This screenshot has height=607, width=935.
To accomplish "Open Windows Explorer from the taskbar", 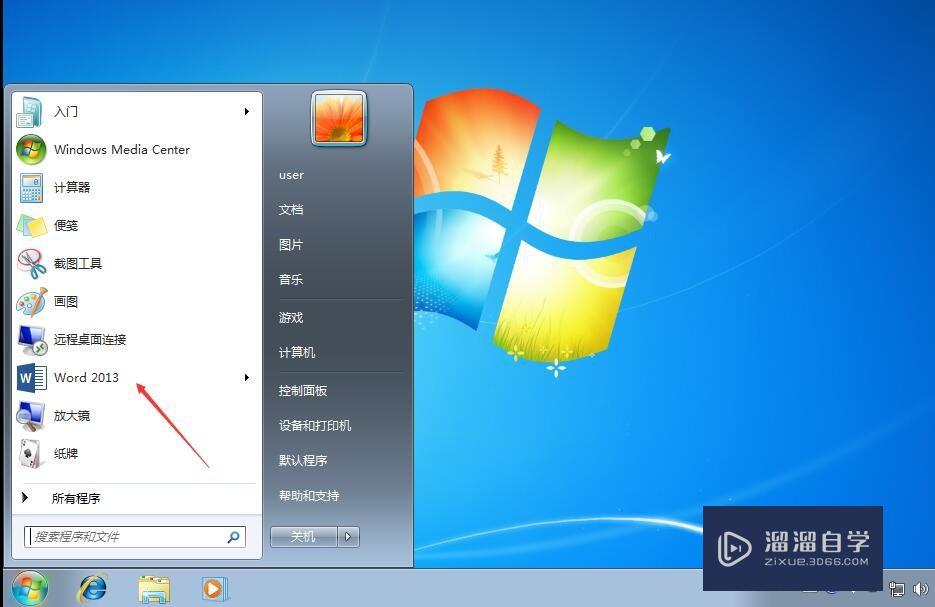I will (x=154, y=588).
